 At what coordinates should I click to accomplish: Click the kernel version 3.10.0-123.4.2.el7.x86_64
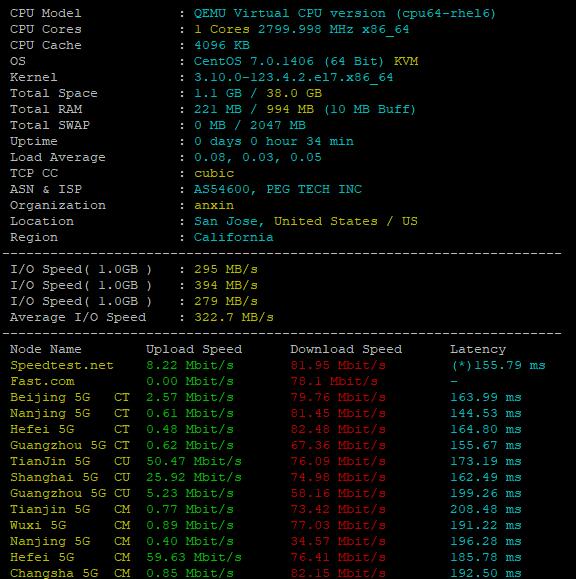click(293, 77)
